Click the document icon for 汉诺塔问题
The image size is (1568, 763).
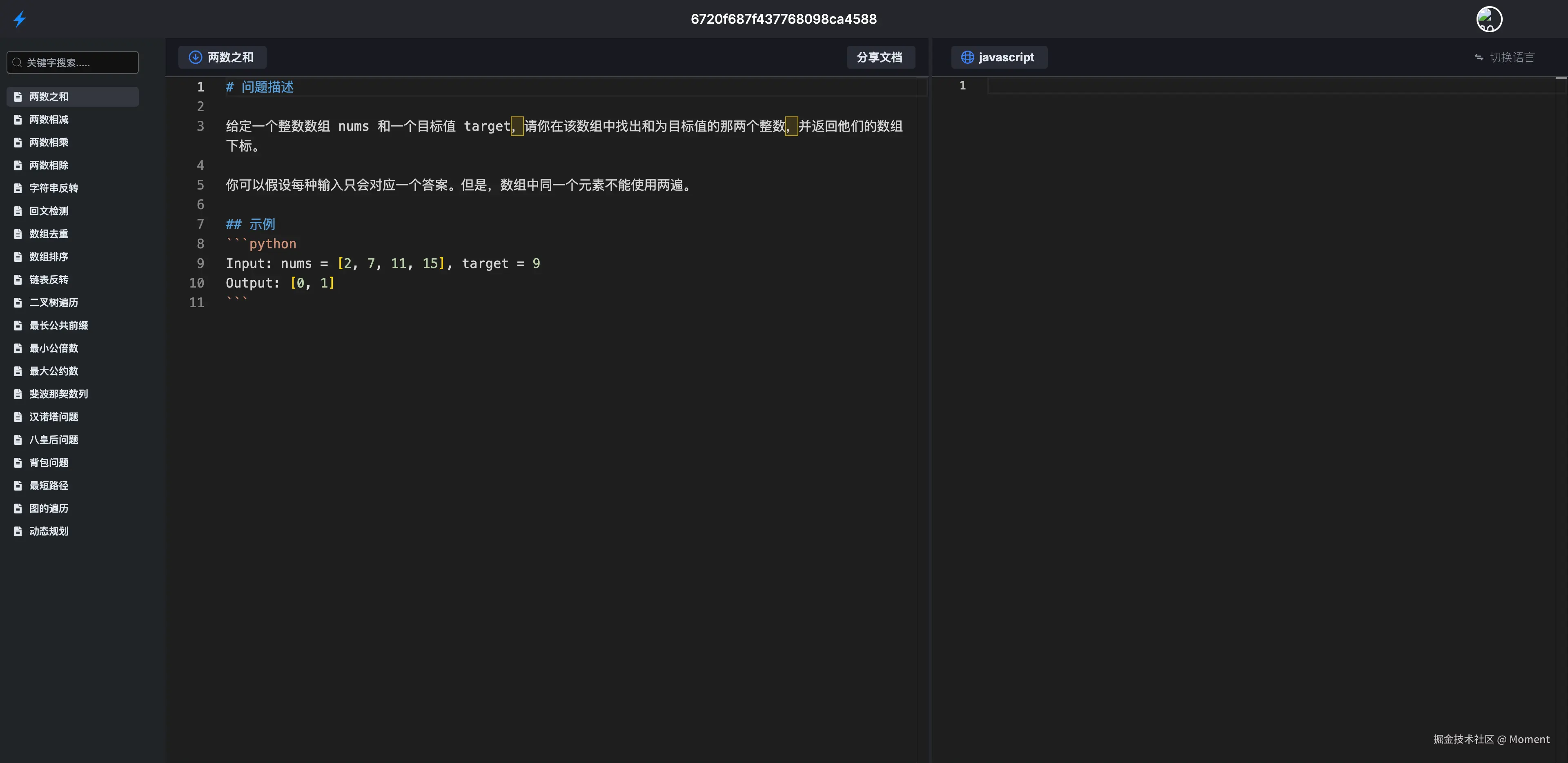click(x=18, y=417)
